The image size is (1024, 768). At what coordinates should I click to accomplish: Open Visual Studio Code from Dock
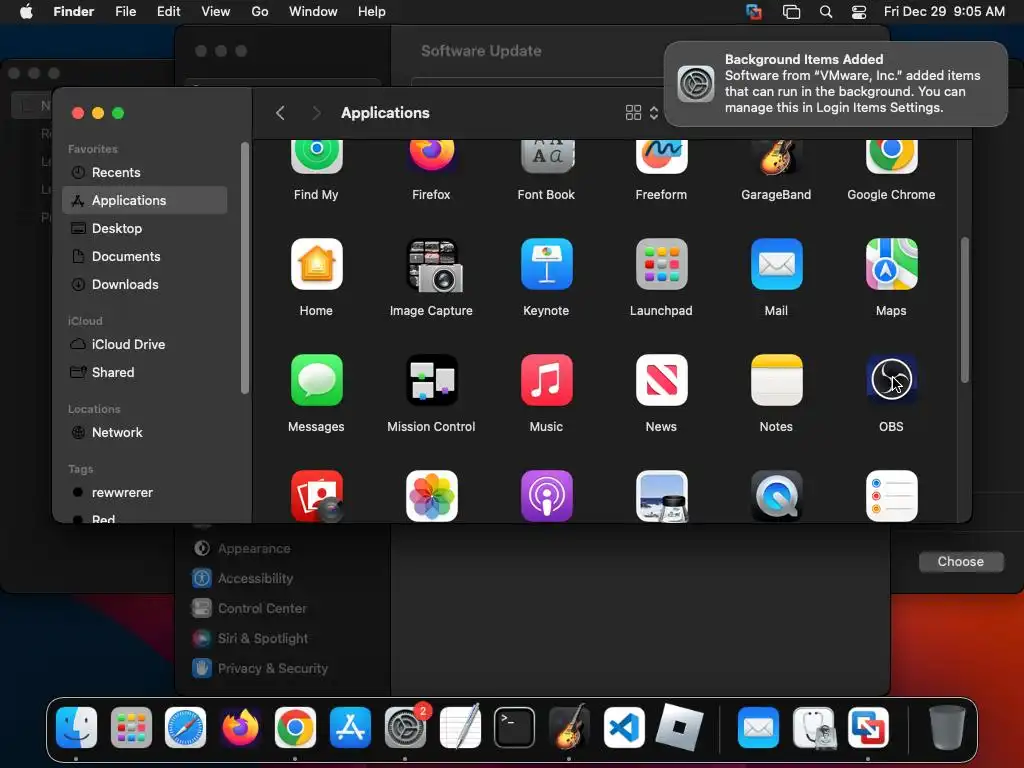tap(624, 728)
